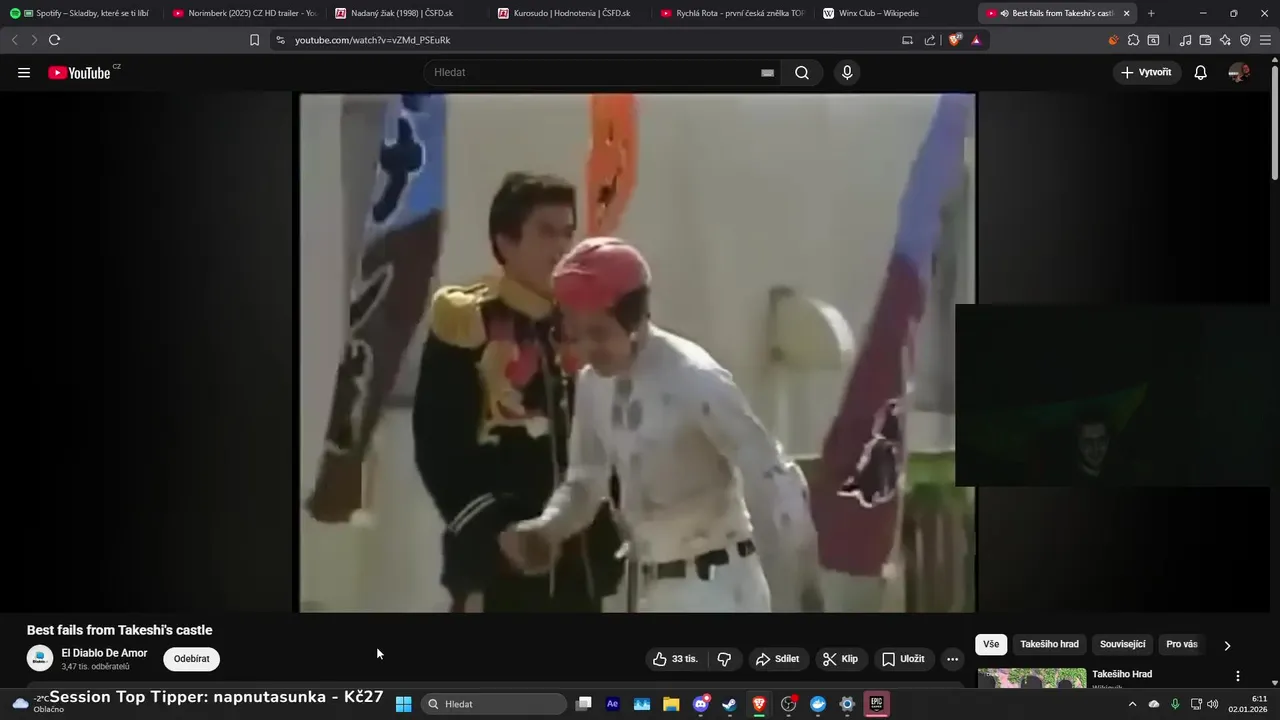This screenshot has height=720, width=1280.
Task: Click the Vytvořit create button
Action: pos(1147,72)
